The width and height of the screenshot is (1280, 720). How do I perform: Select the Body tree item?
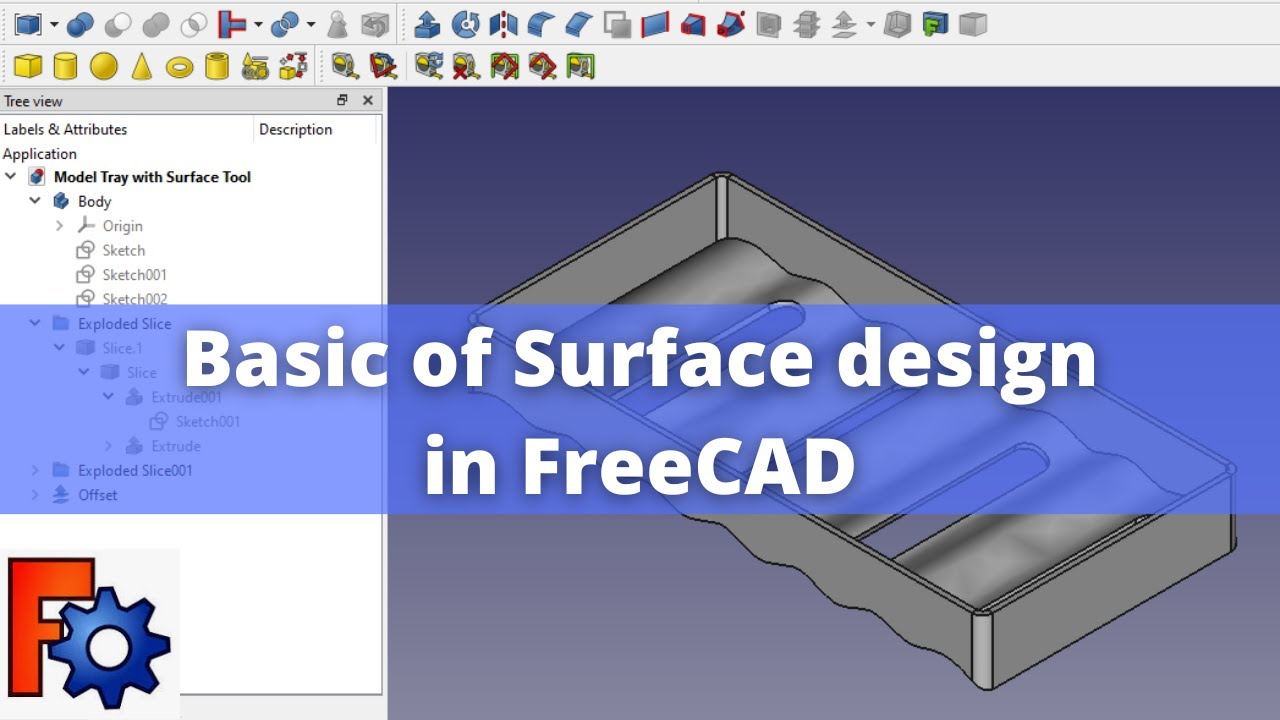pyautogui.click(x=94, y=202)
